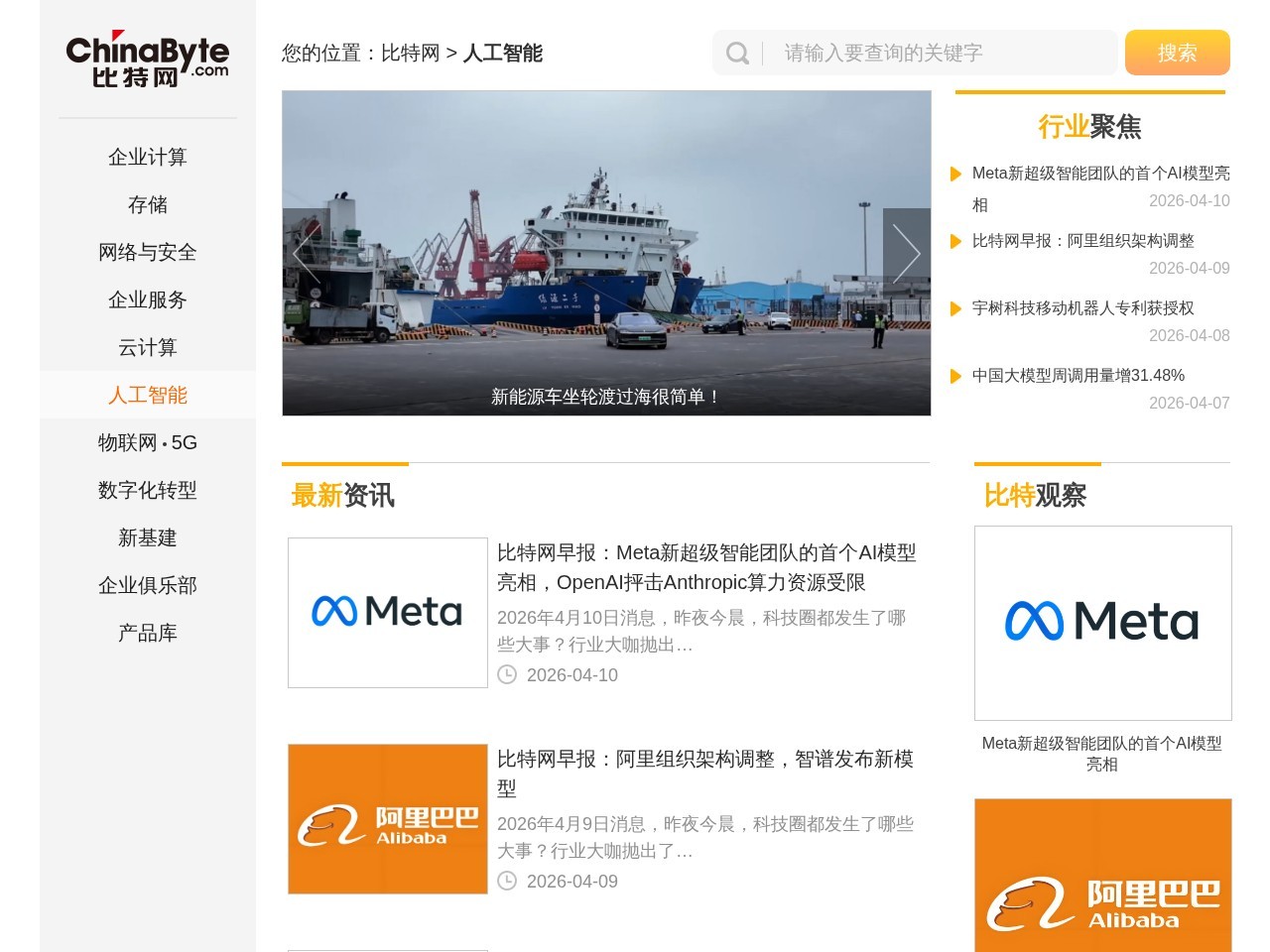Go to previous carousel slide arrow
Image resolution: width=1270 pixels, height=952 pixels.
tap(307, 254)
